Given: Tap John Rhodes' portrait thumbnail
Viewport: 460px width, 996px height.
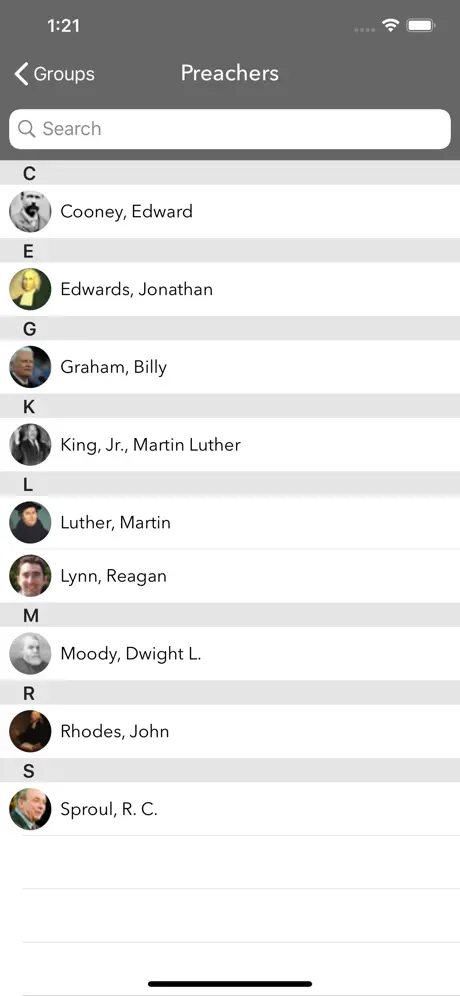Looking at the screenshot, I should (30, 731).
